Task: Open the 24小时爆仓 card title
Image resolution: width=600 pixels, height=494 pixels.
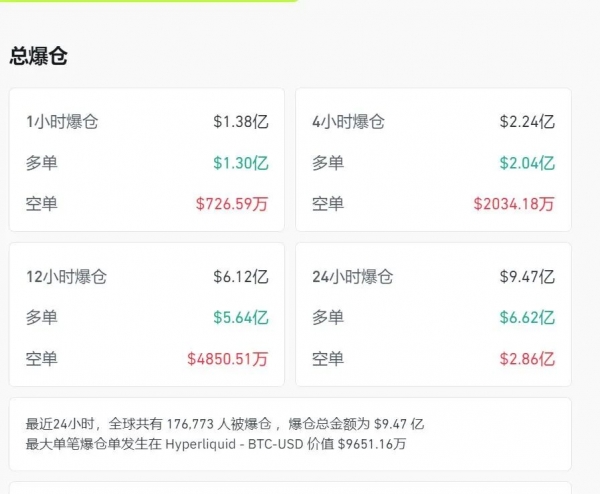Action: coord(352,277)
